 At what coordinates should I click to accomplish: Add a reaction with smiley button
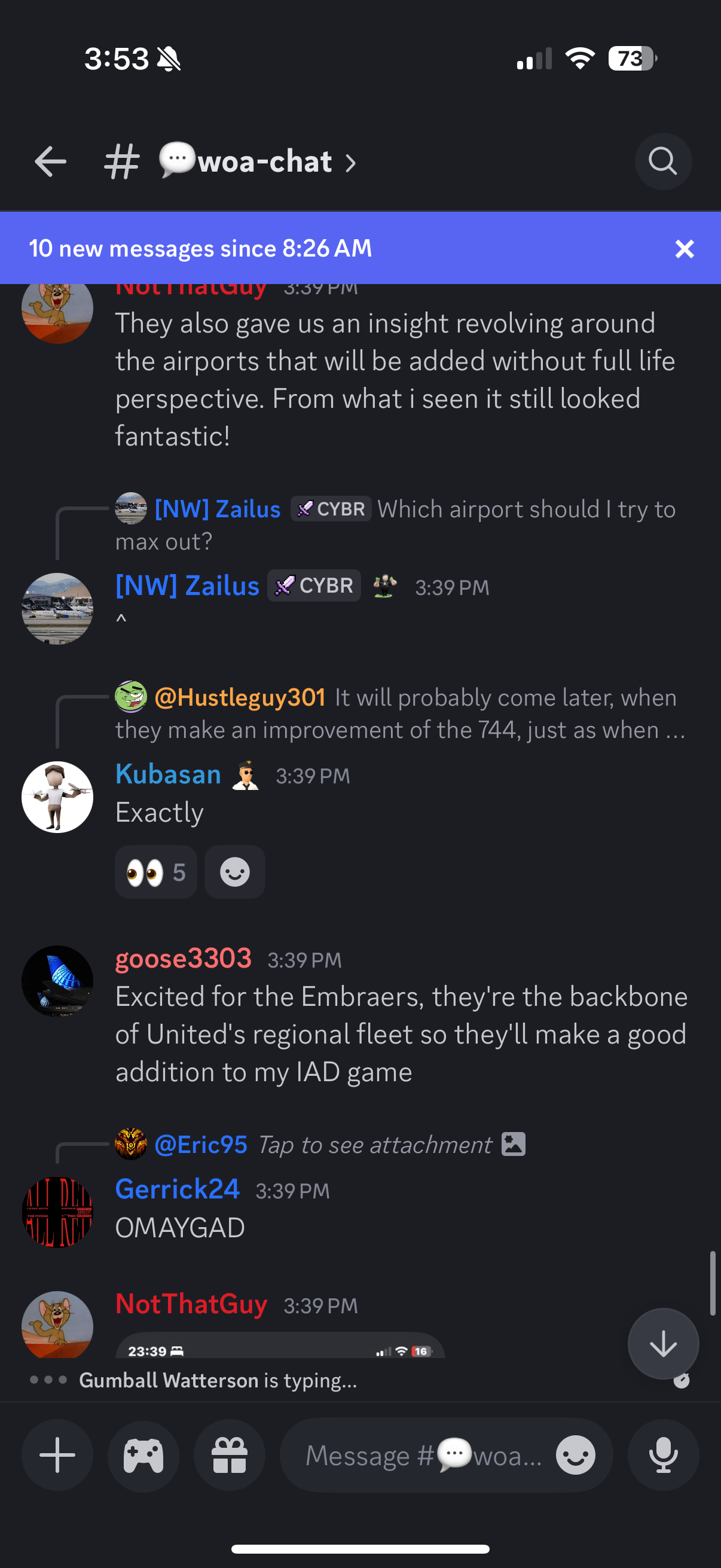coord(235,873)
